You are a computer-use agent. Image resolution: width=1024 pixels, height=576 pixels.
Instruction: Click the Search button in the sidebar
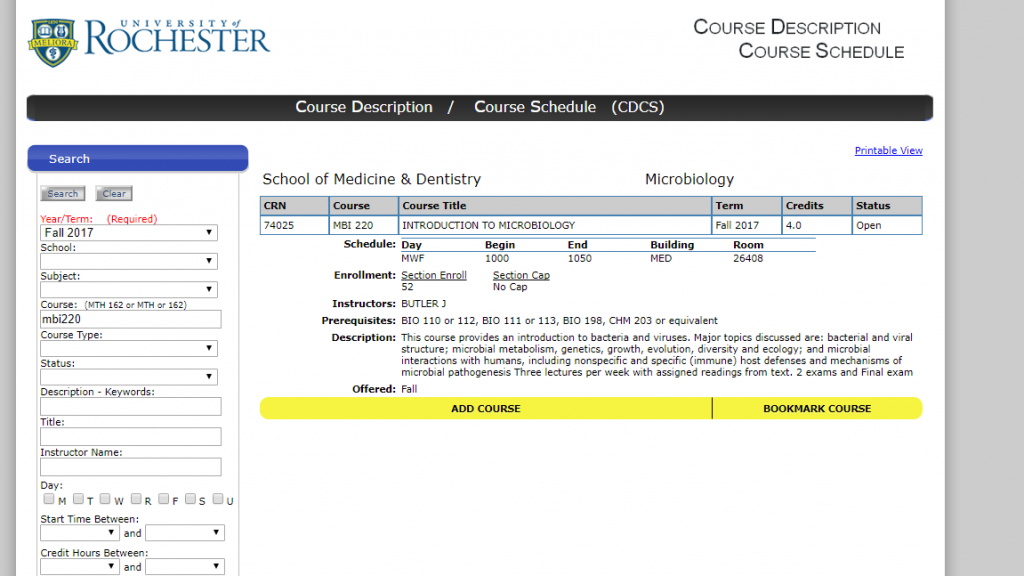click(x=63, y=193)
